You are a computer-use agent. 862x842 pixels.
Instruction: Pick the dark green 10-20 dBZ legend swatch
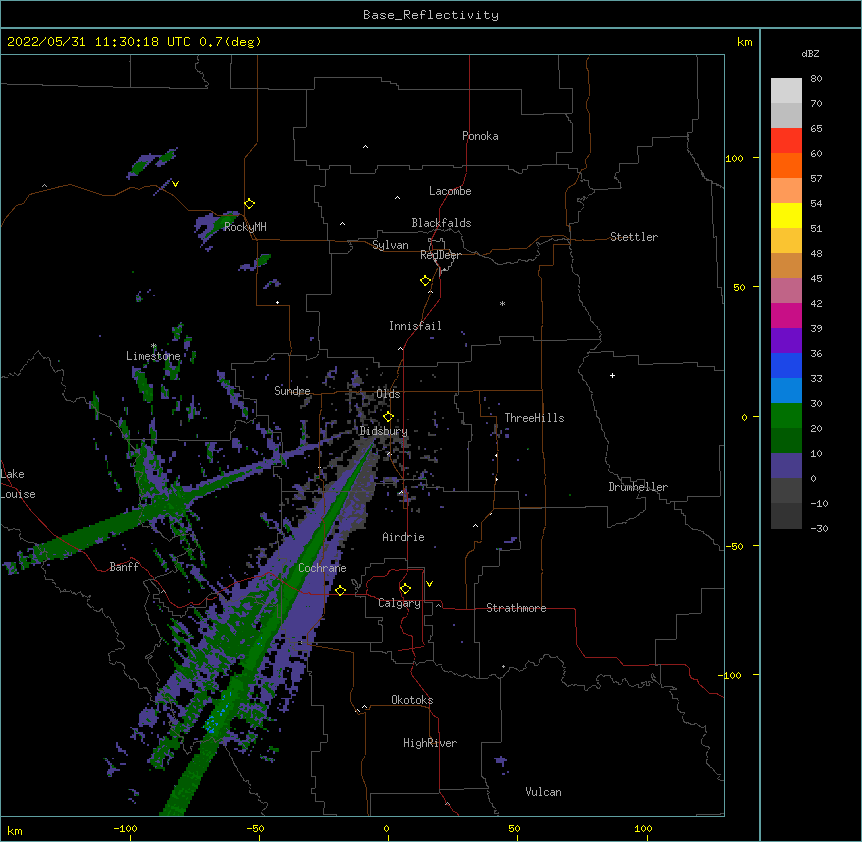(786, 441)
